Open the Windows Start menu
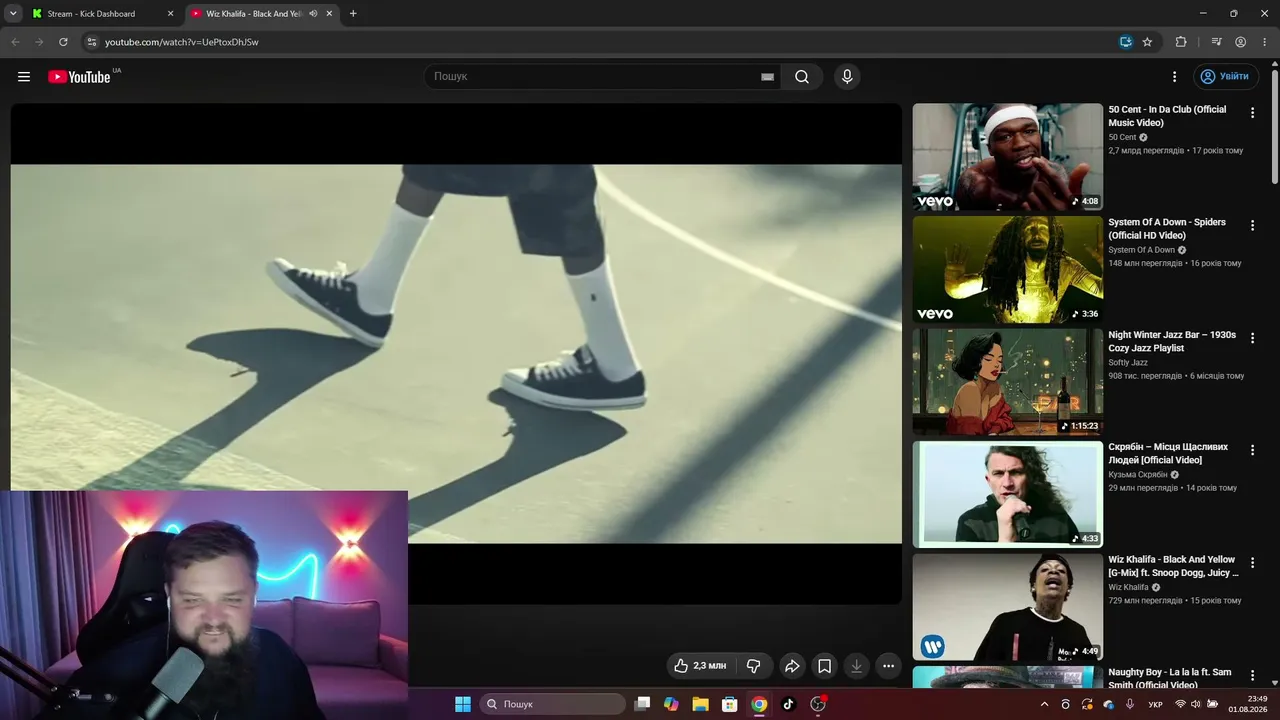The image size is (1280, 720). coord(463,704)
